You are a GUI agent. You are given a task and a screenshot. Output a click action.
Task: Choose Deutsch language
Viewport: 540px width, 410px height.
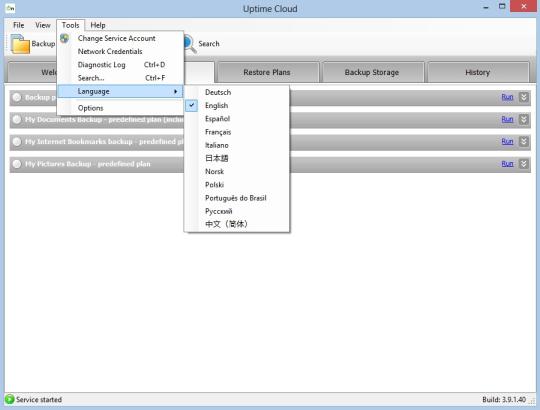click(x=237, y=92)
